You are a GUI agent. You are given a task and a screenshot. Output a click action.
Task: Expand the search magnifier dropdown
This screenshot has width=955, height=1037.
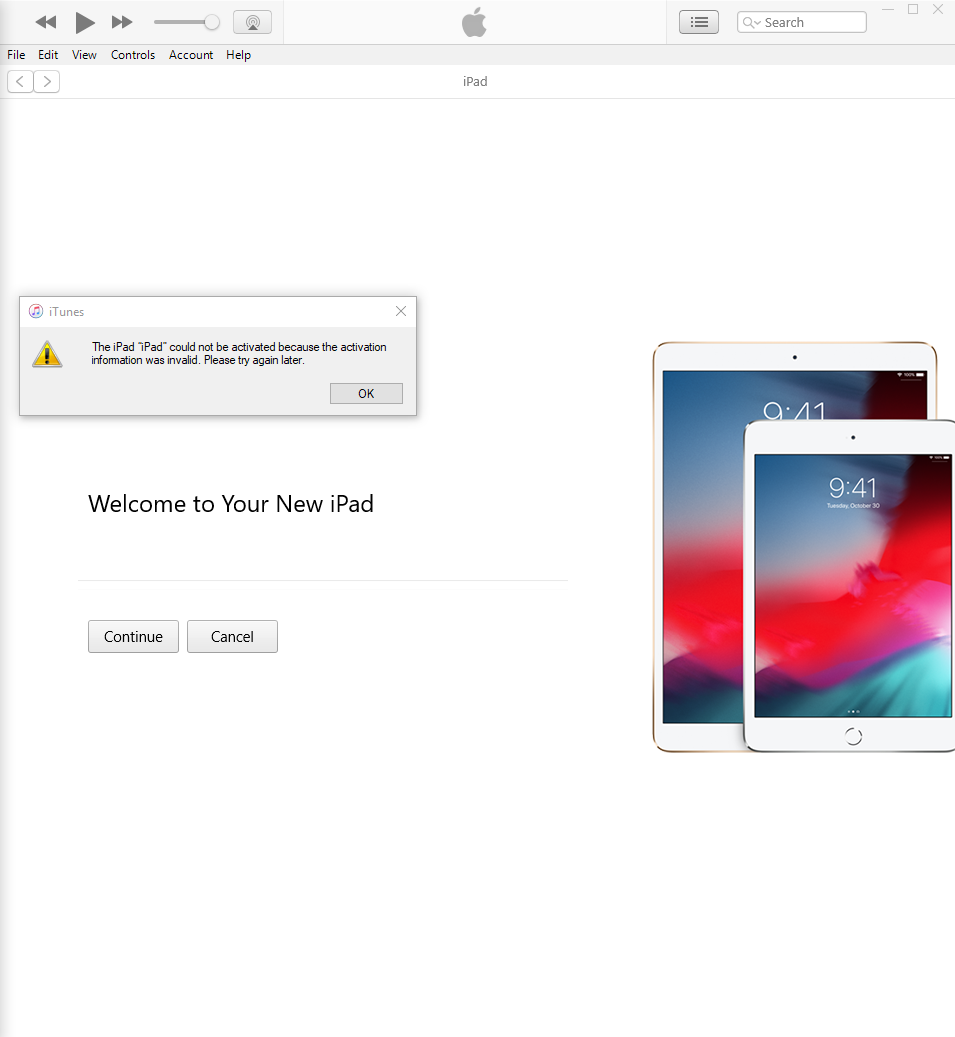click(751, 22)
